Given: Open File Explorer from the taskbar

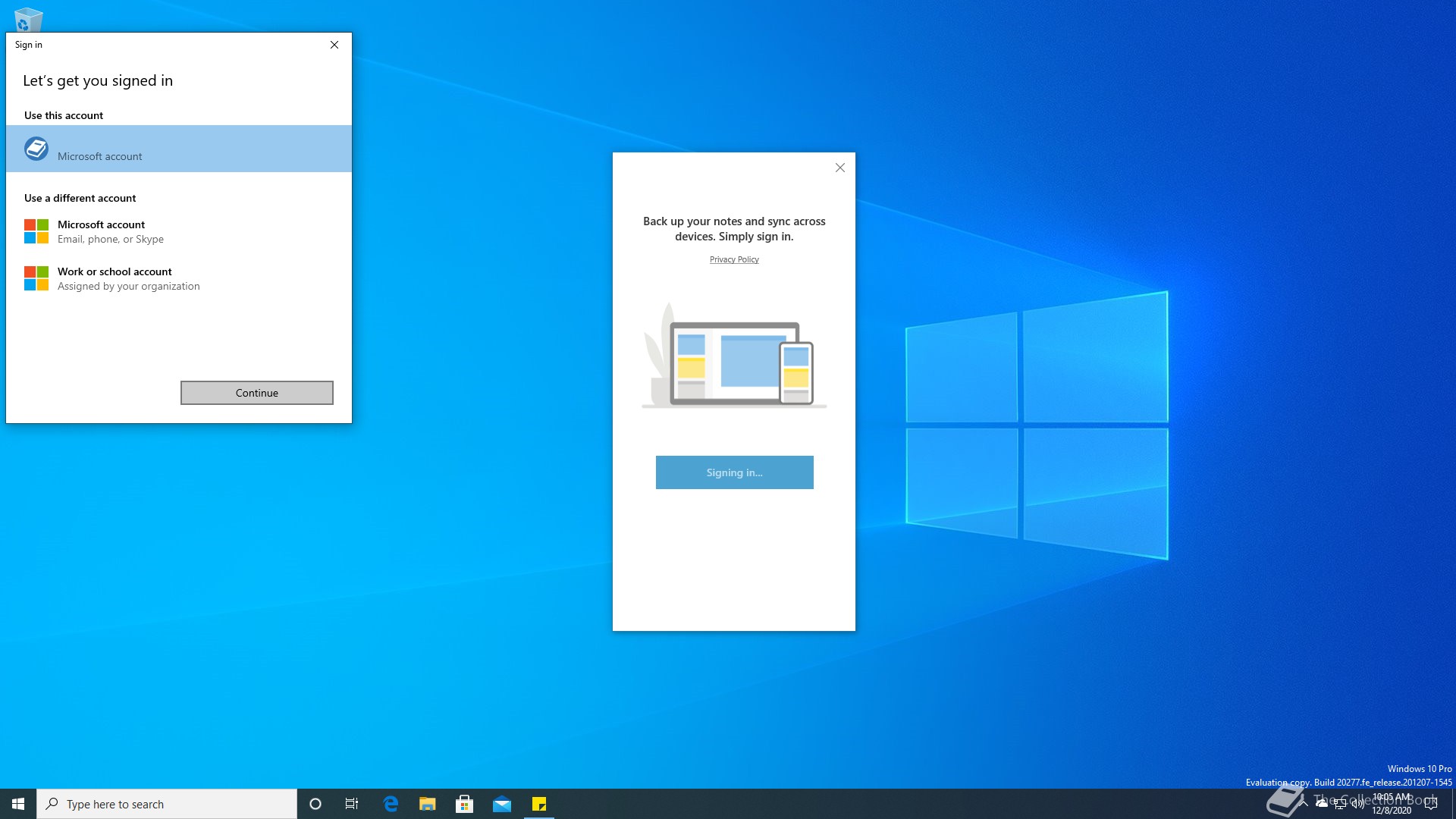Looking at the screenshot, I should tap(428, 804).
